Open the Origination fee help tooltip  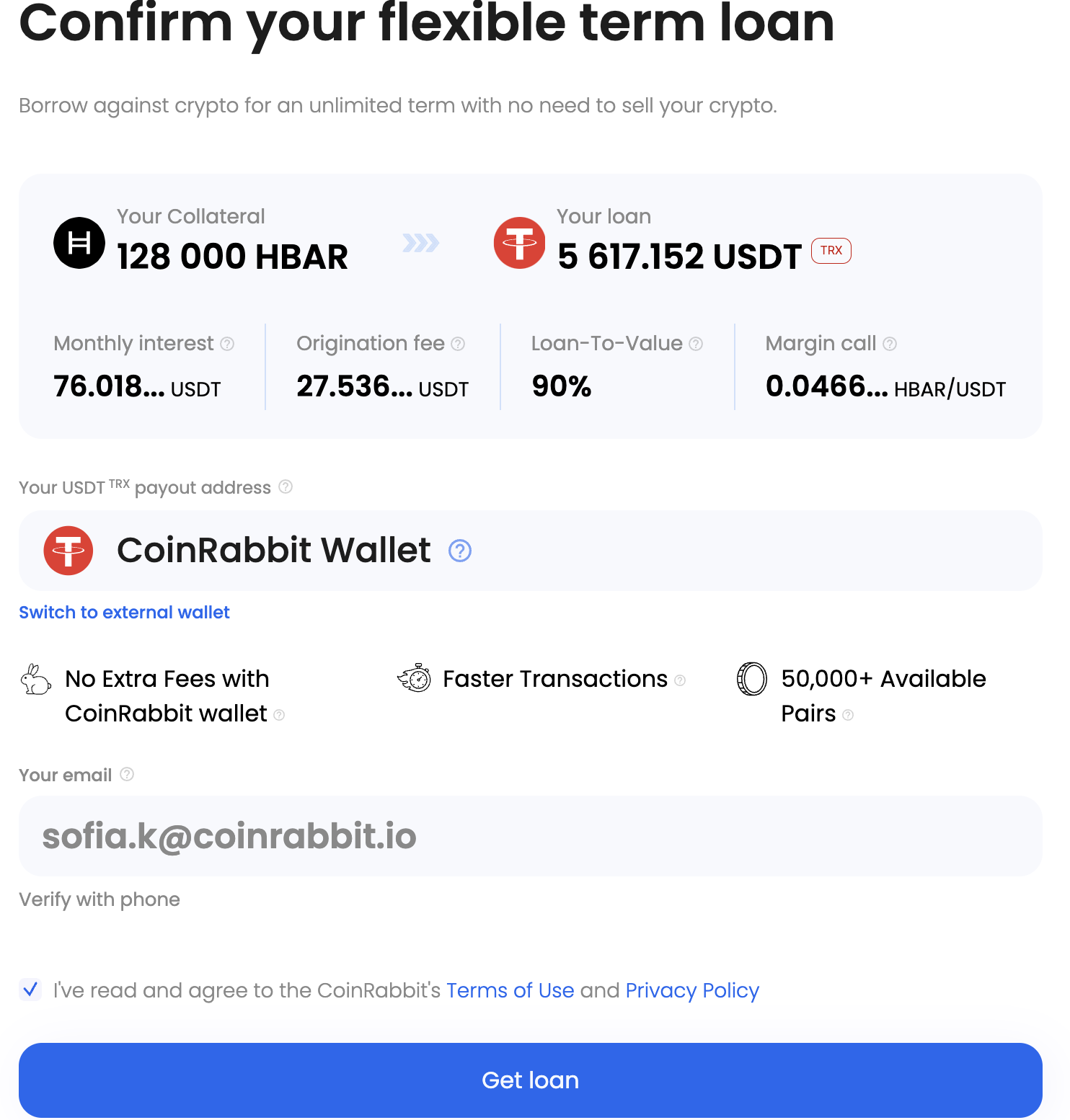459,344
